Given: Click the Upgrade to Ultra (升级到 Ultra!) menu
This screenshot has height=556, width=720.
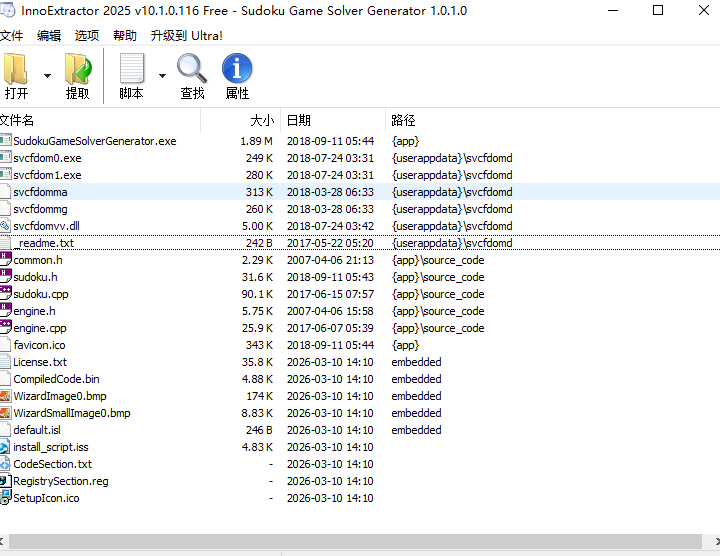Looking at the screenshot, I should click(x=187, y=35).
